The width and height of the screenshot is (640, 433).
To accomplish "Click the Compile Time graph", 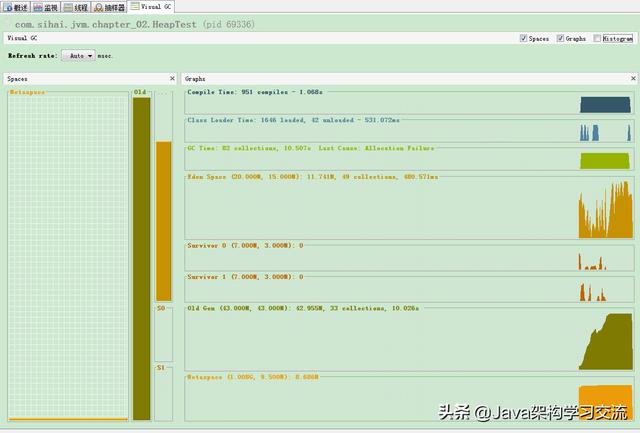I will pyautogui.click(x=409, y=104).
